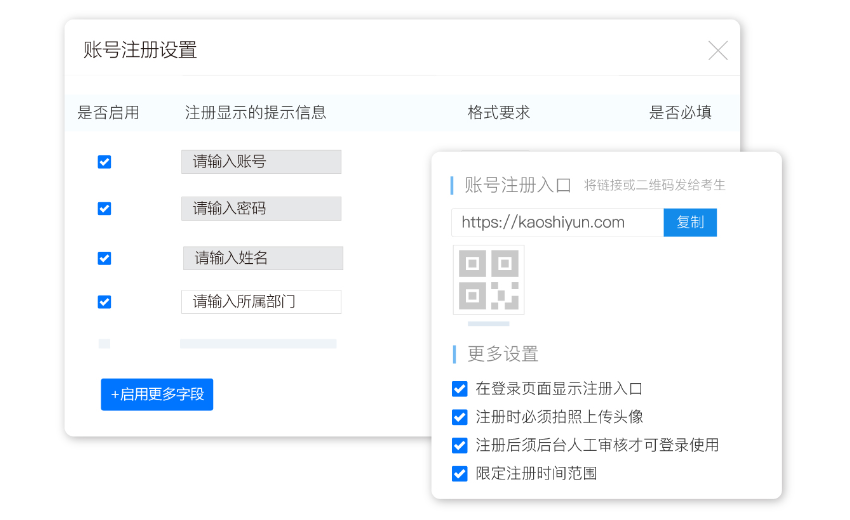Click the 是否必填 column header
Image resolution: width=850 pixels, height=520 pixels.
coord(680,113)
